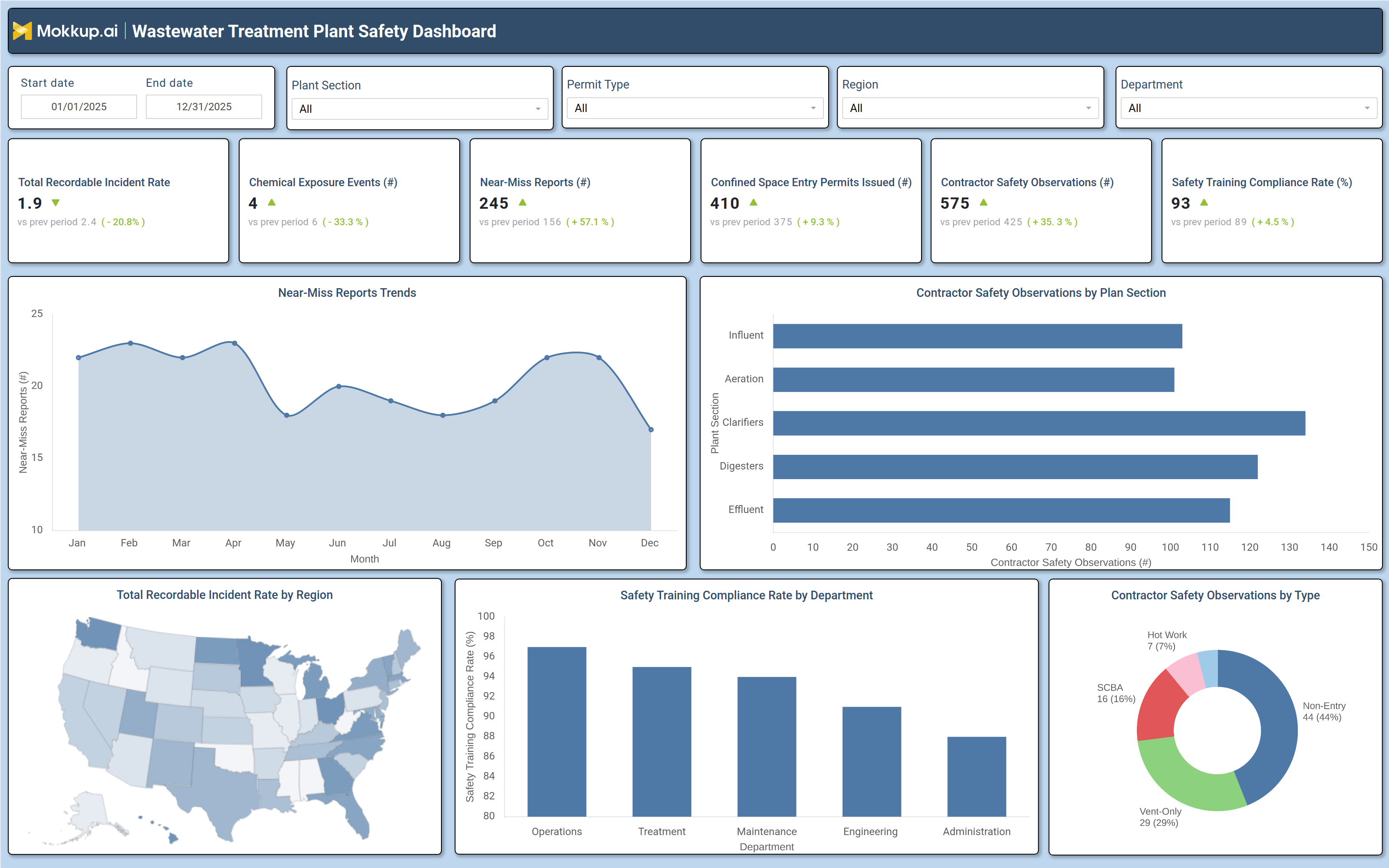Click the Engineering compliance bar
Image resolution: width=1389 pixels, height=868 pixels.
click(871, 761)
